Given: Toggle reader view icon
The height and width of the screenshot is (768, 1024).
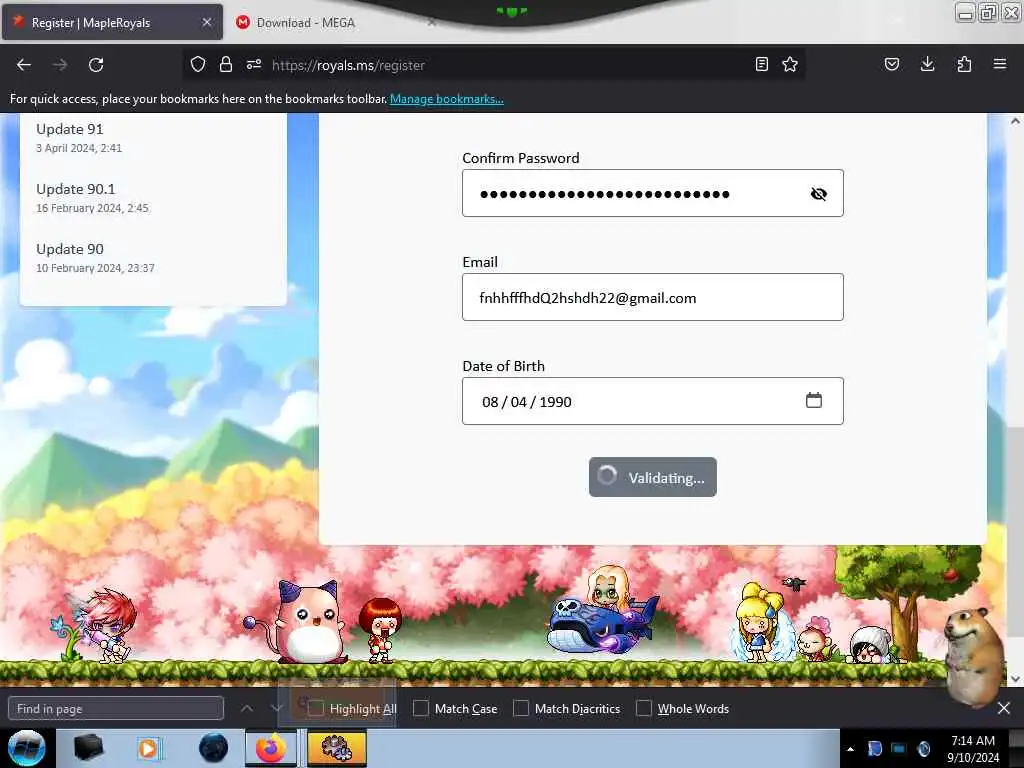Looking at the screenshot, I should coord(761,65).
